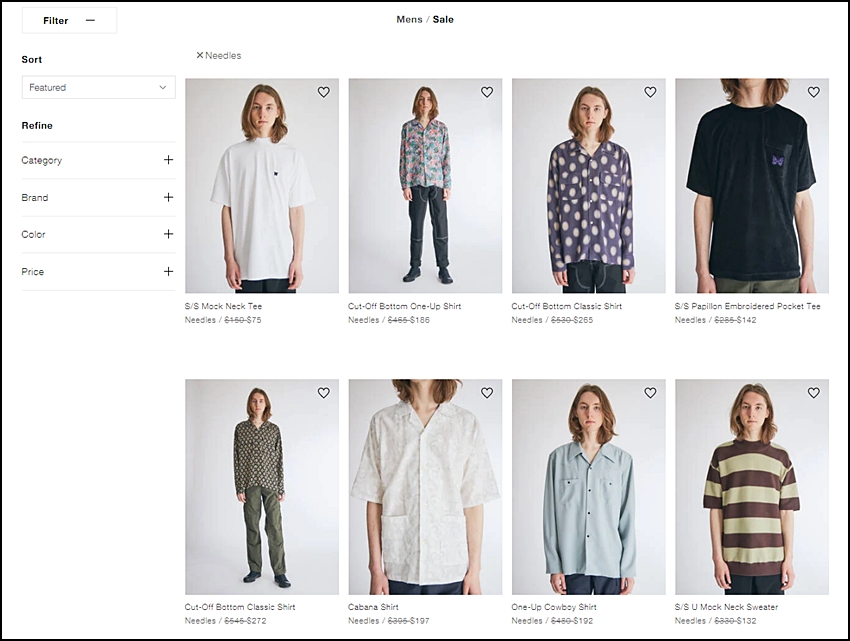The width and height of the screenshot is (850, 641).
Task: View the white Cabana Shirt photo
Action: tap(426, 487)
